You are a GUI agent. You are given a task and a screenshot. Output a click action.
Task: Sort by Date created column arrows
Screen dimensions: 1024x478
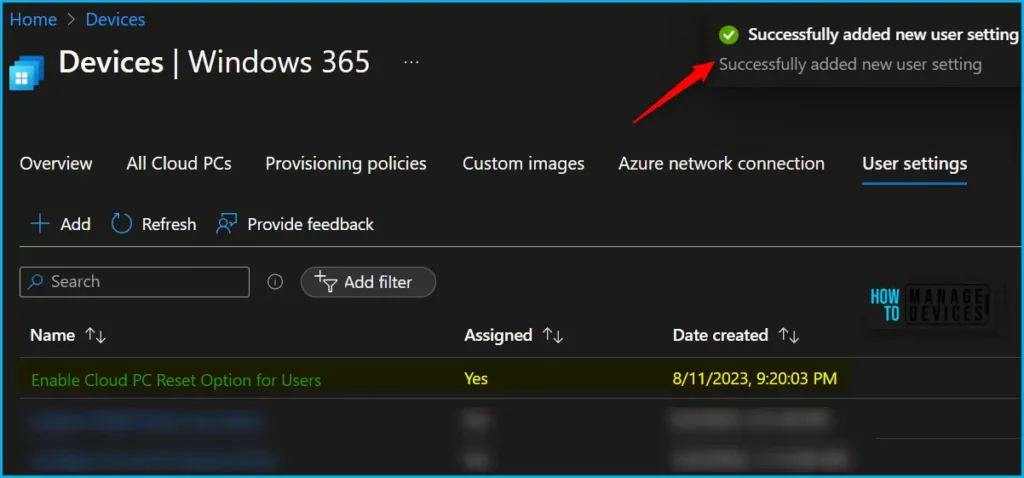point(789,335)
